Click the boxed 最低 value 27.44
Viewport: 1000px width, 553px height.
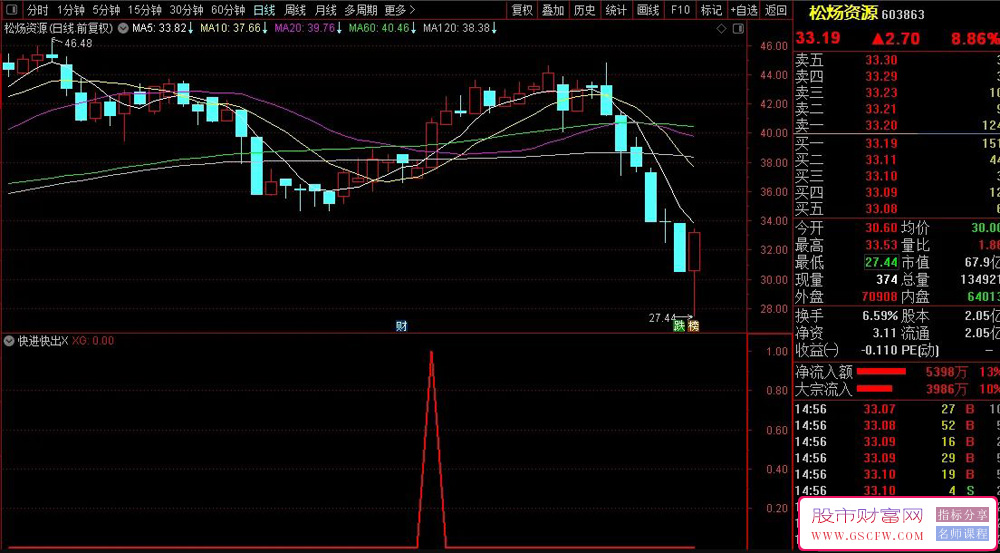pyautogui.click(x=881, y=262)
